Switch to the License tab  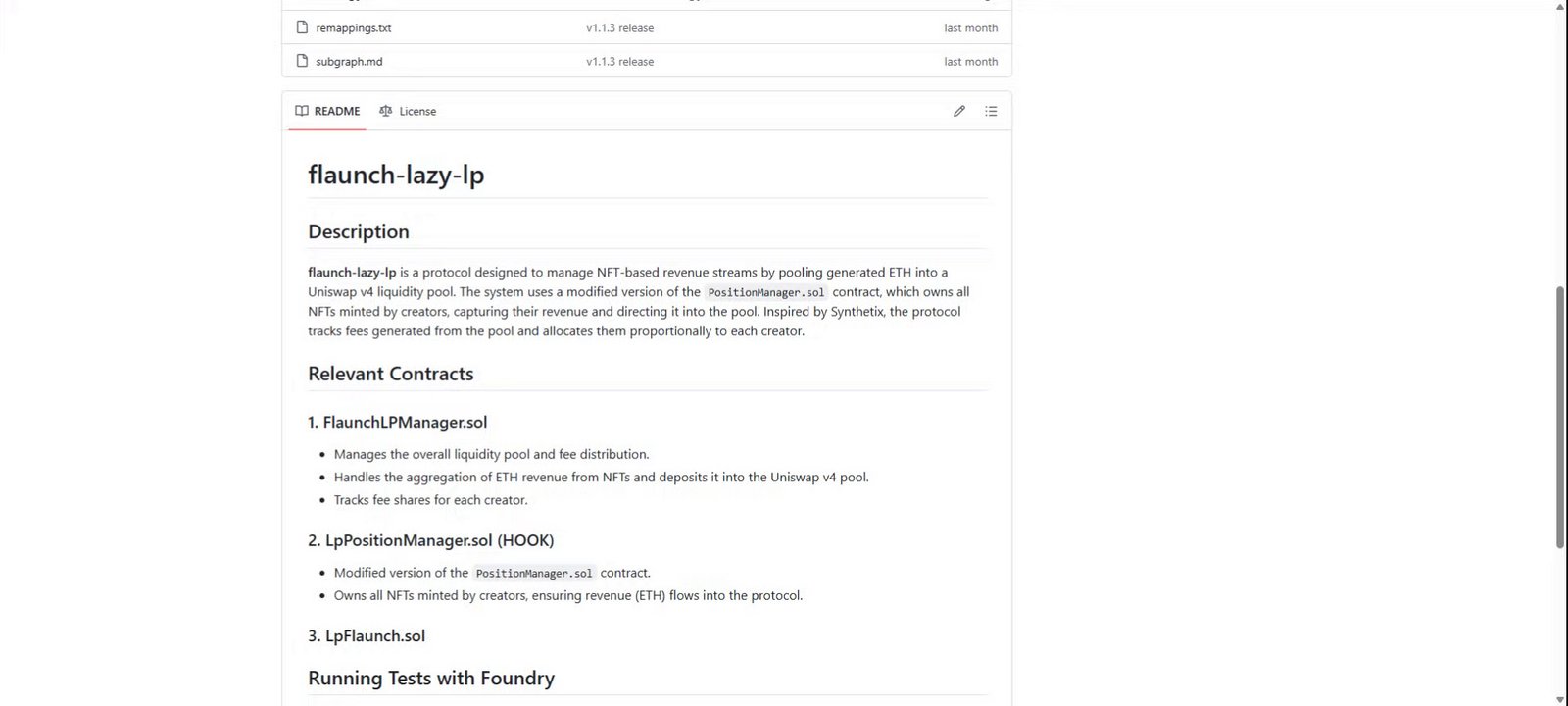point(408,111)
